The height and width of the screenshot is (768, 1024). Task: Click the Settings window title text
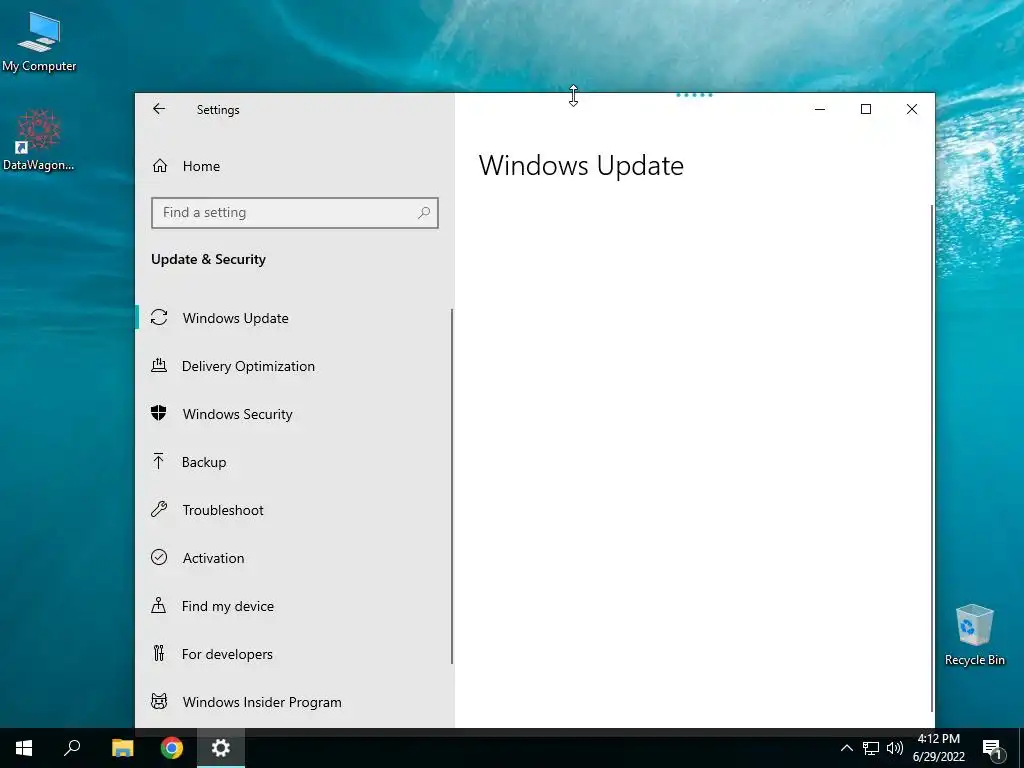218,110
